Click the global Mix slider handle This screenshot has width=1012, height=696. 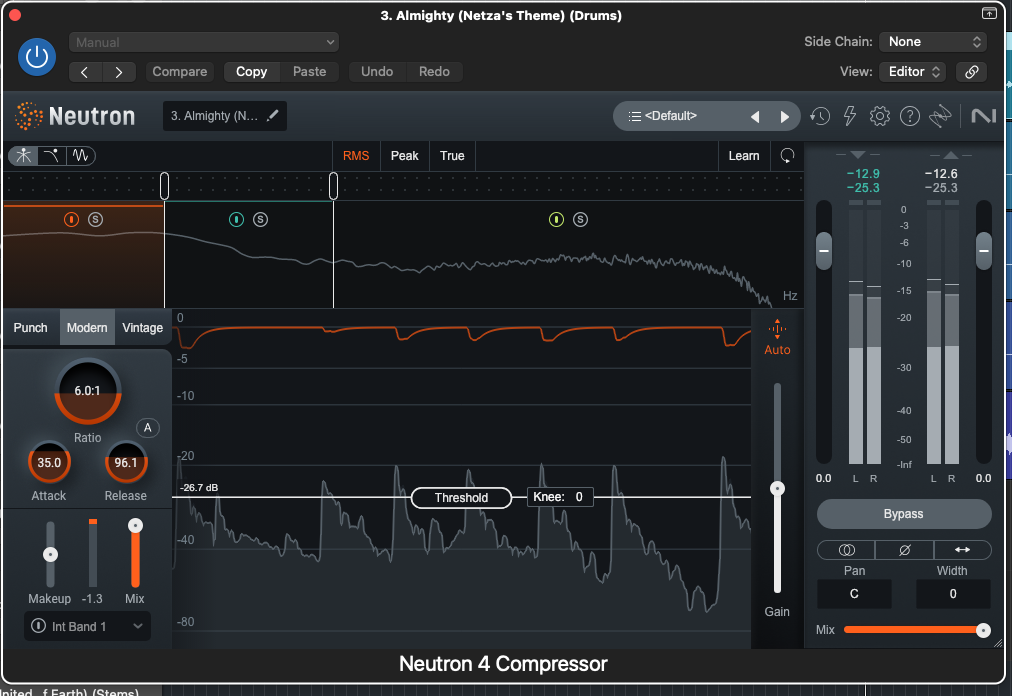(983, 630)
